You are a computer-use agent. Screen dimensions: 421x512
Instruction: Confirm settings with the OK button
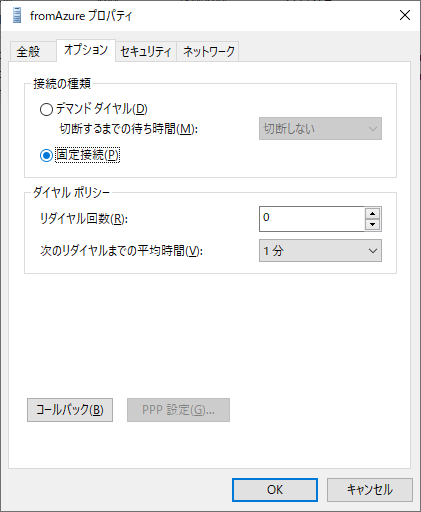coord(275,490)
